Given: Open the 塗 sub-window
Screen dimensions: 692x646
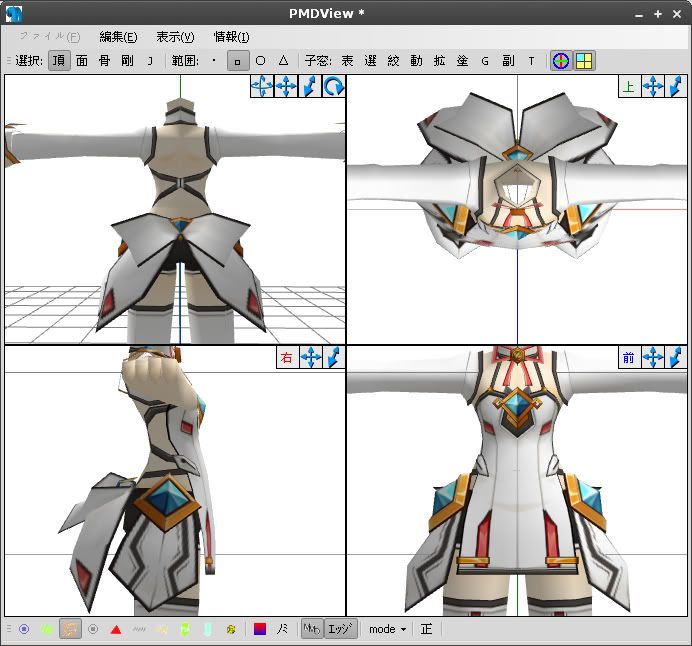Looking at the screenshot, I should pyautogui.click(x=462, y=61).
